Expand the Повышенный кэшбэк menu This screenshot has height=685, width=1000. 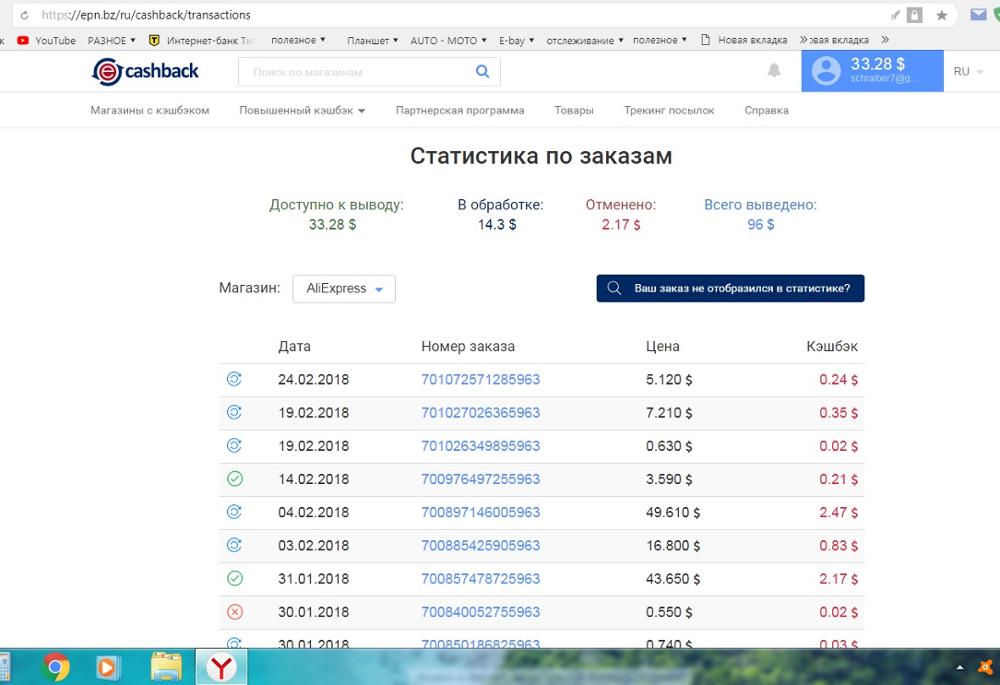(302, 111)
